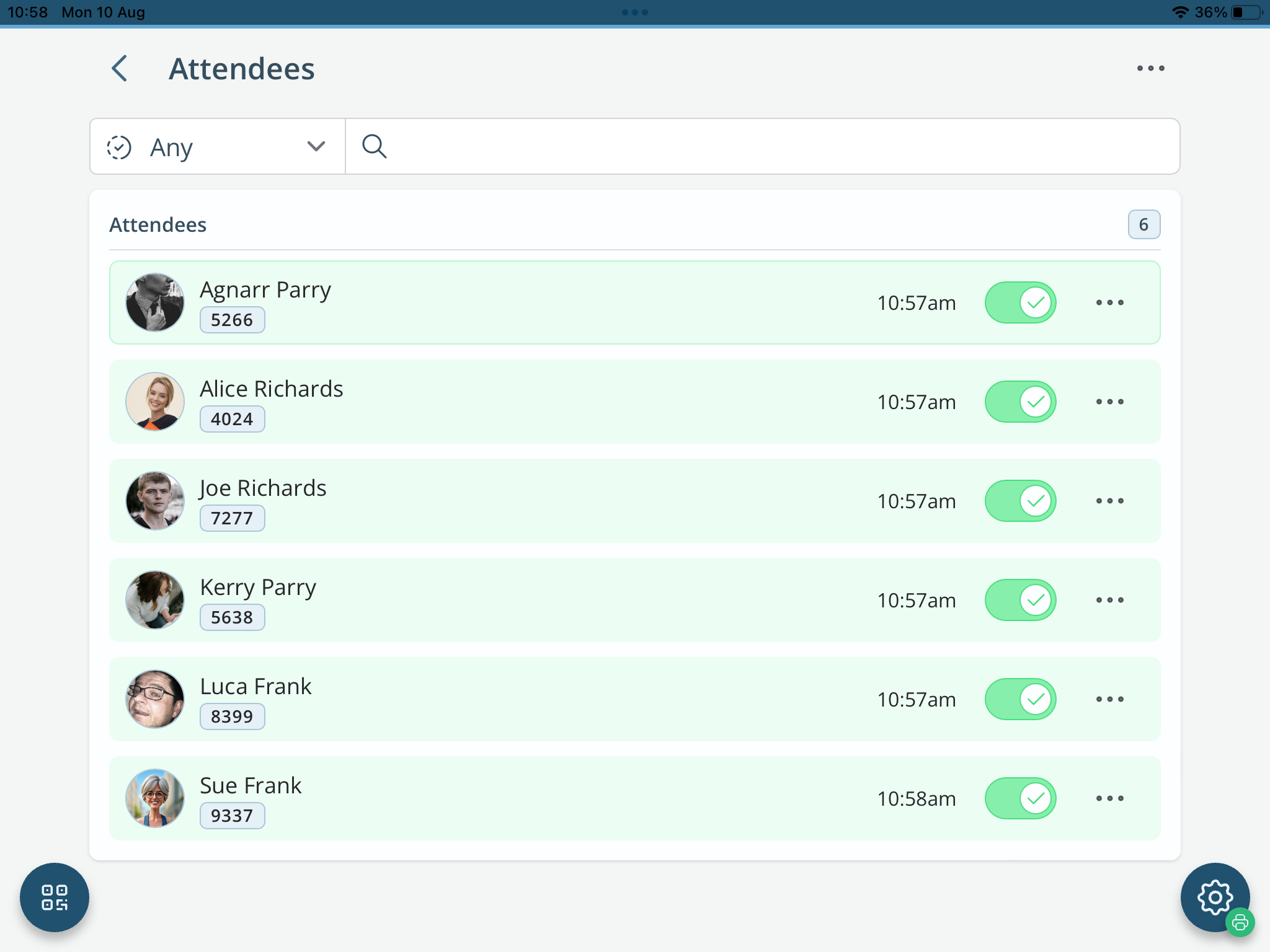Click the chevron in the status filter
The image size is (1270, 952).
(x=316, y=146)
